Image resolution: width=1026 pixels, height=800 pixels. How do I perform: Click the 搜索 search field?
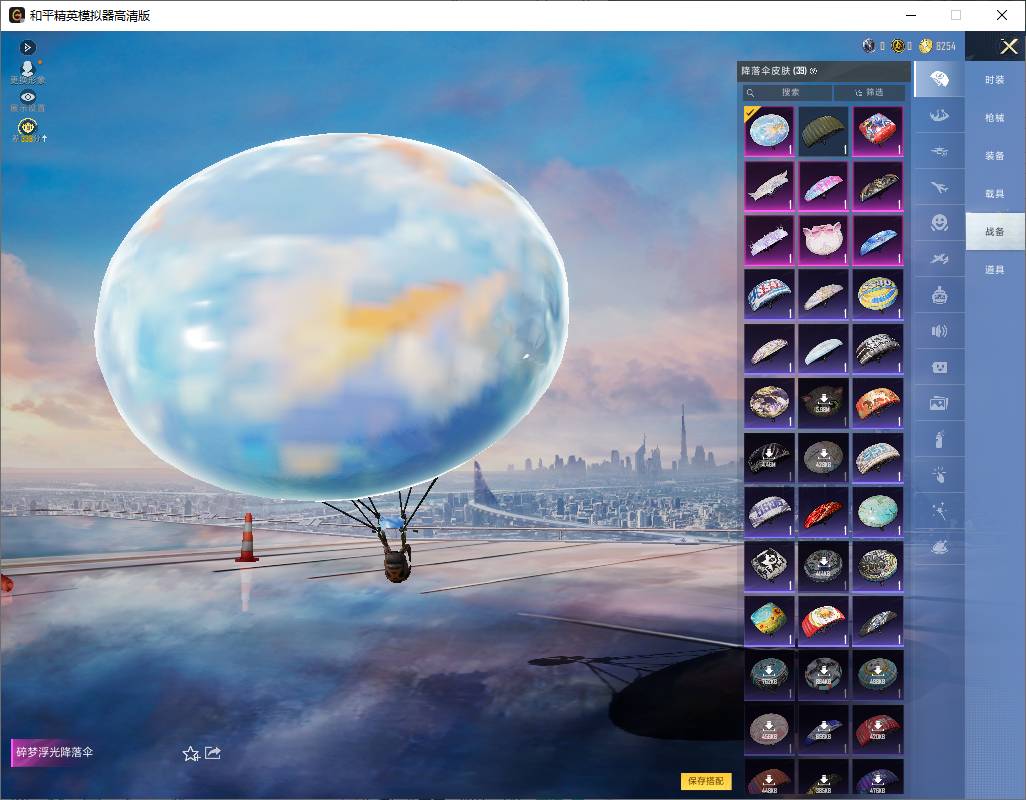(x=788, y=92)
